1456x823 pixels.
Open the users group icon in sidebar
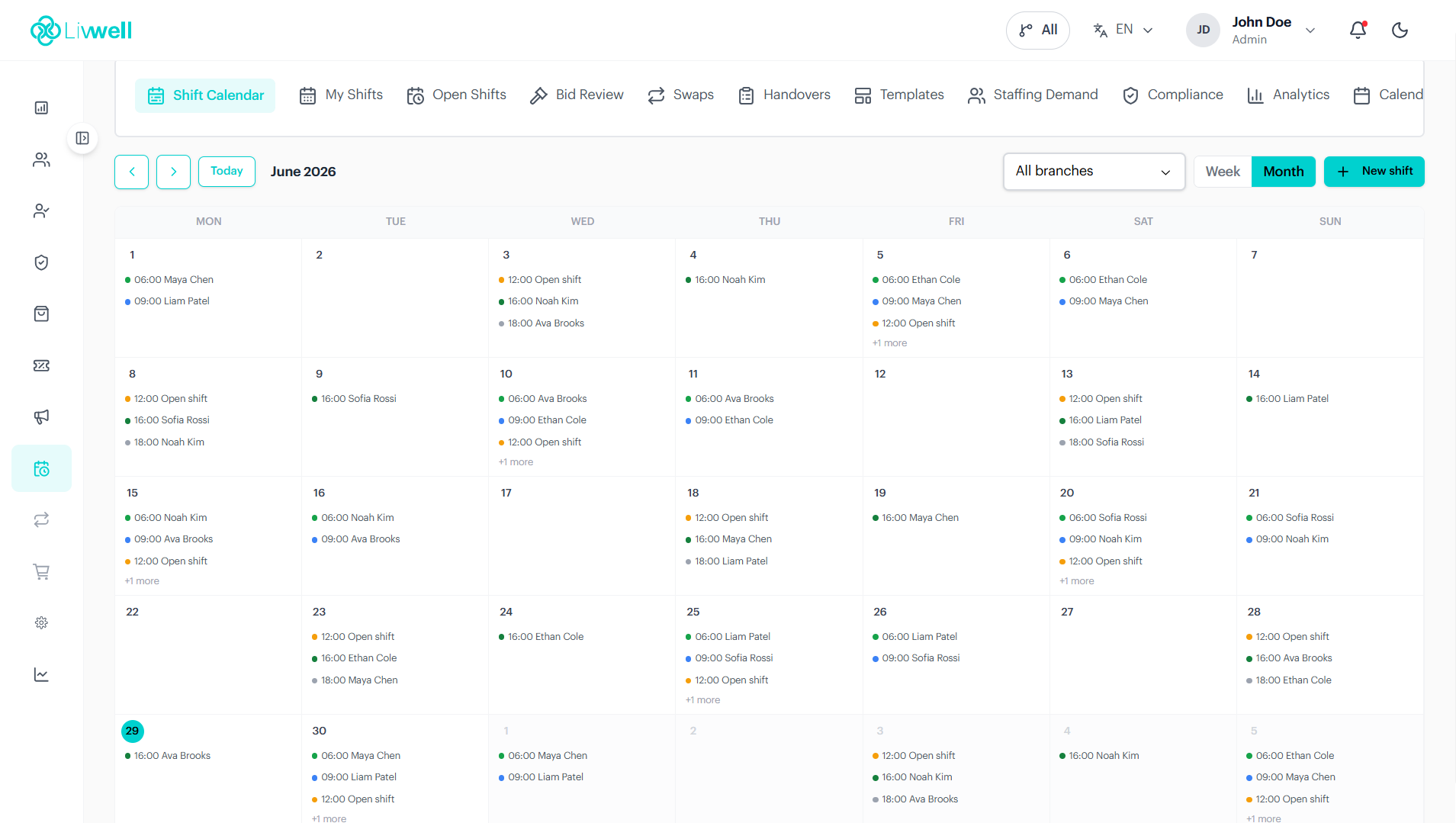[x=41, y=159]
